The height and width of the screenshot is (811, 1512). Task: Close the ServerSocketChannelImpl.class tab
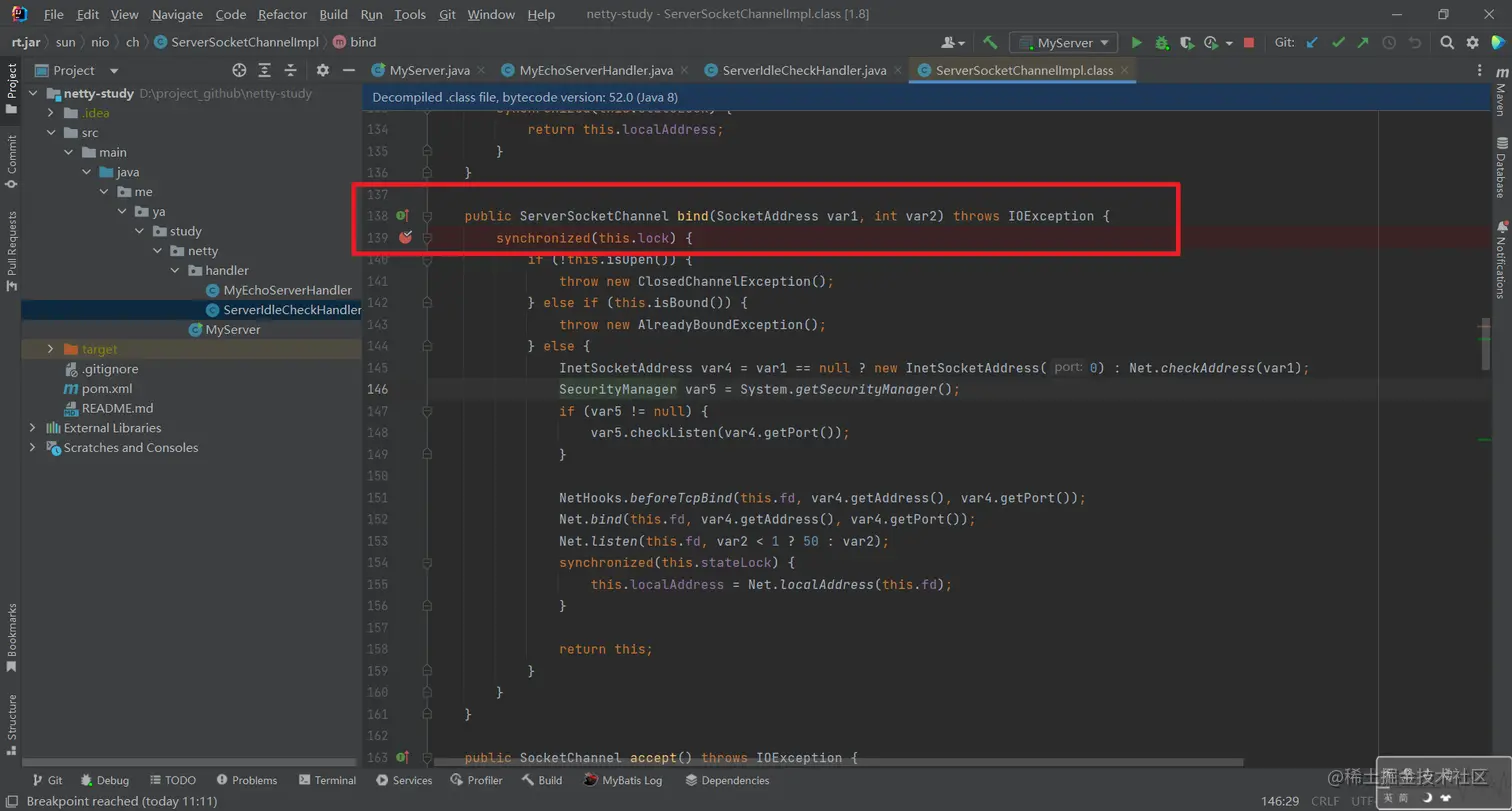pos(1125,70)
